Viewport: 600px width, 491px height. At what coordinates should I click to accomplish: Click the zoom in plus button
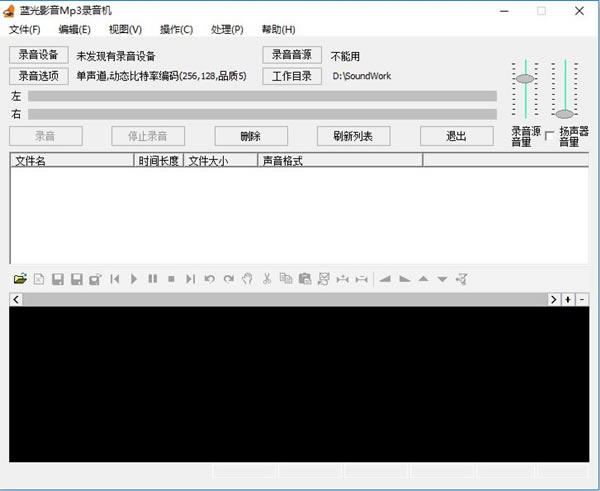568,299
